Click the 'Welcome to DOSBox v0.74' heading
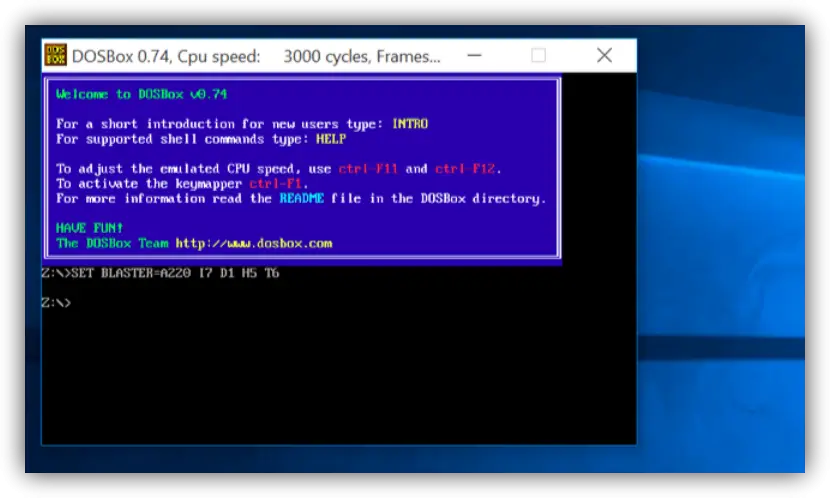The width and height of the screenshot is (830, 498). [x=141, y=94]
